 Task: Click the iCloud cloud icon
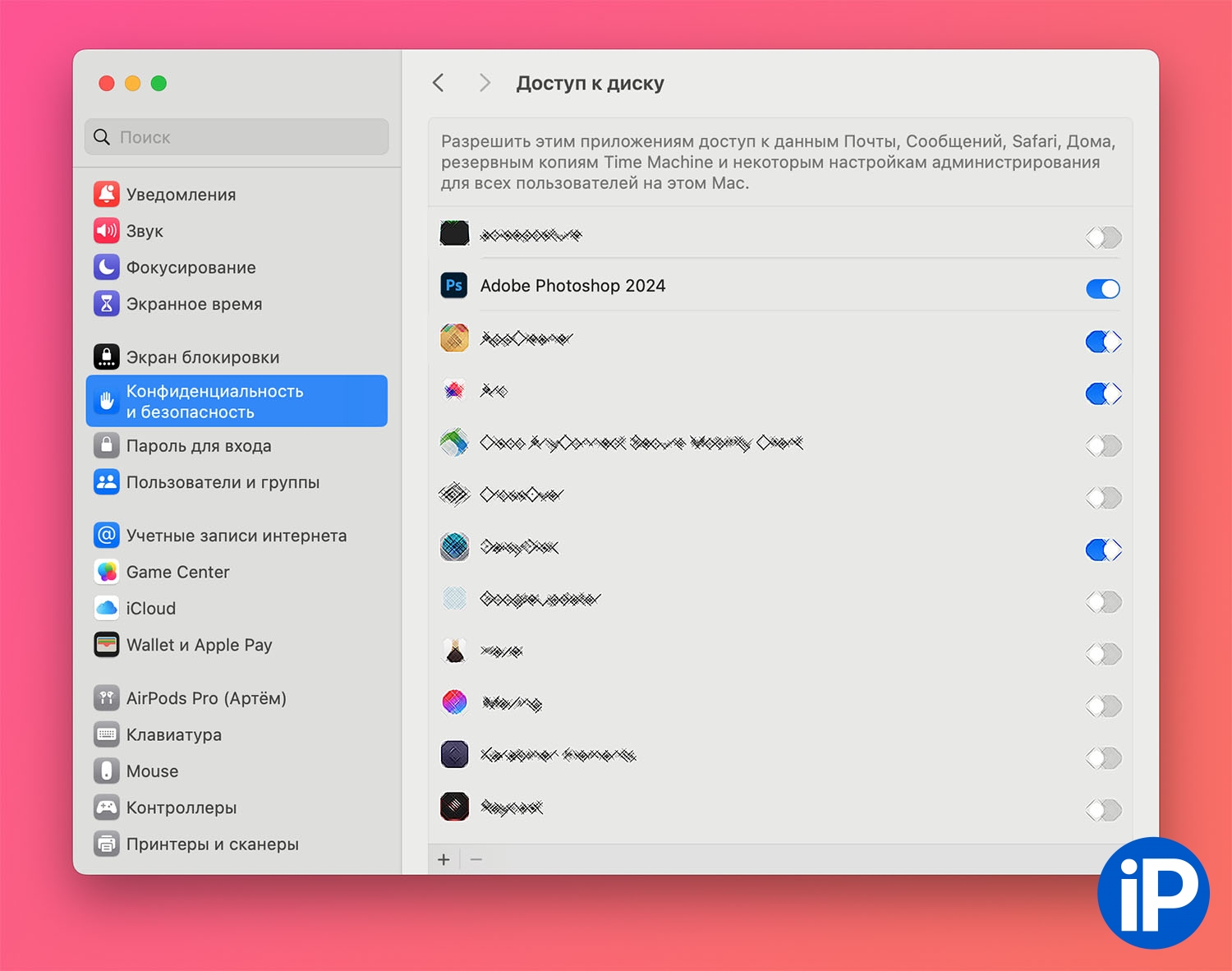pyautogui.click(x=107, y=609)
